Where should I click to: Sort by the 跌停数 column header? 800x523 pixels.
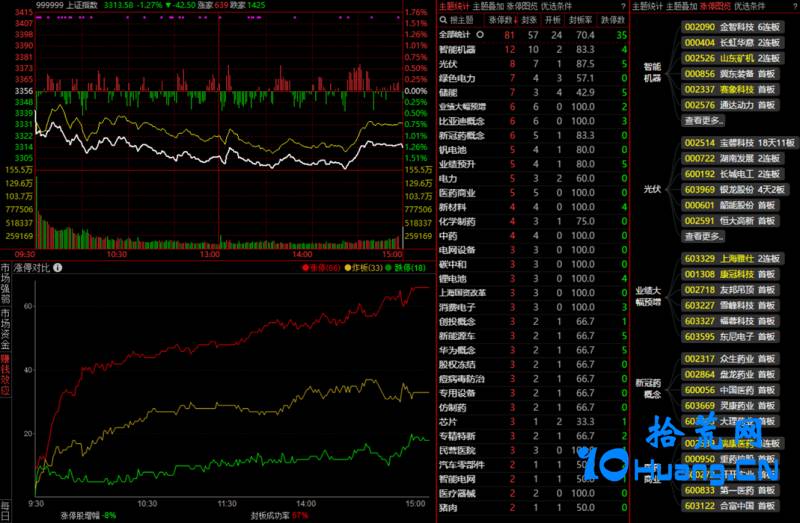pyautogui.click(x=612, y=20)
